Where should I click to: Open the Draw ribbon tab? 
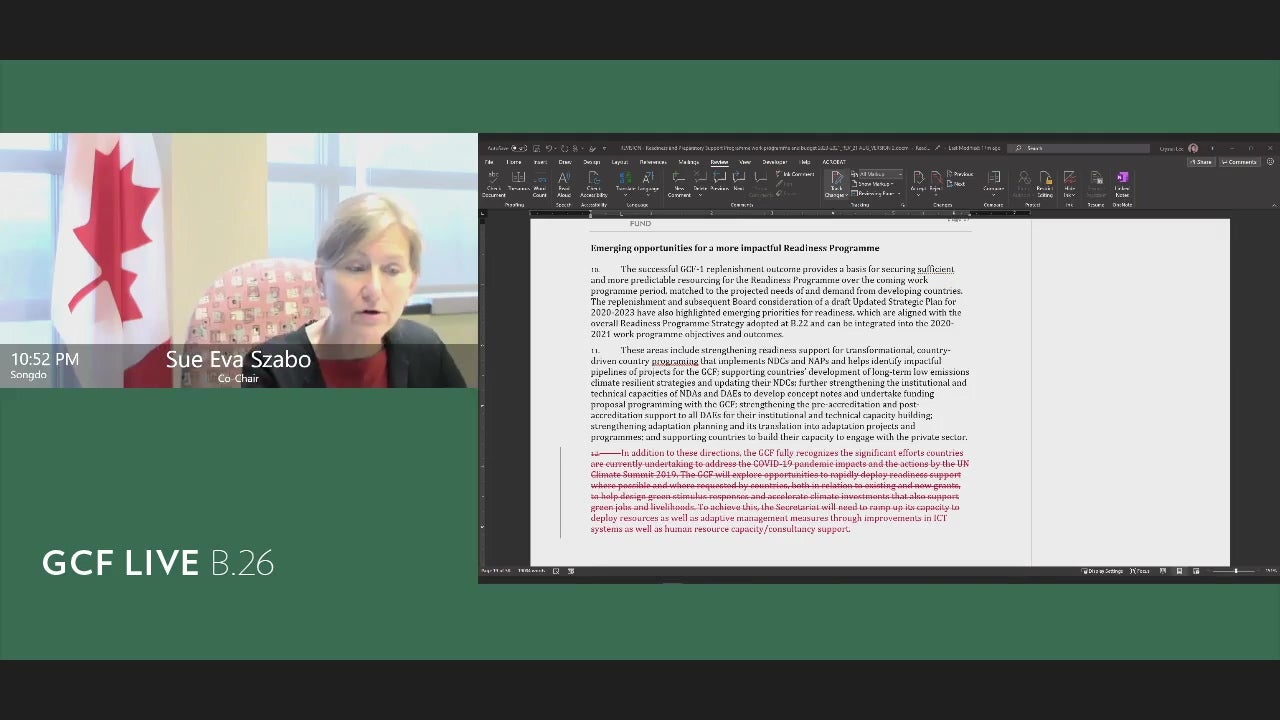[565, 162]
